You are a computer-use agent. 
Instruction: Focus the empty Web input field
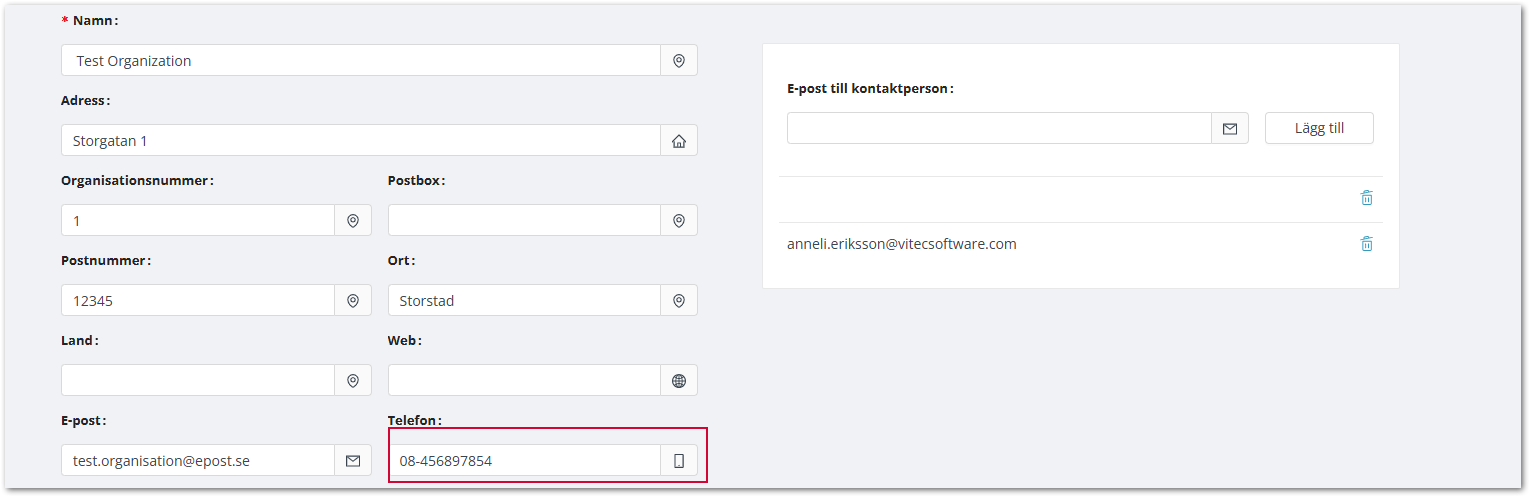click(x=524, y=380)
